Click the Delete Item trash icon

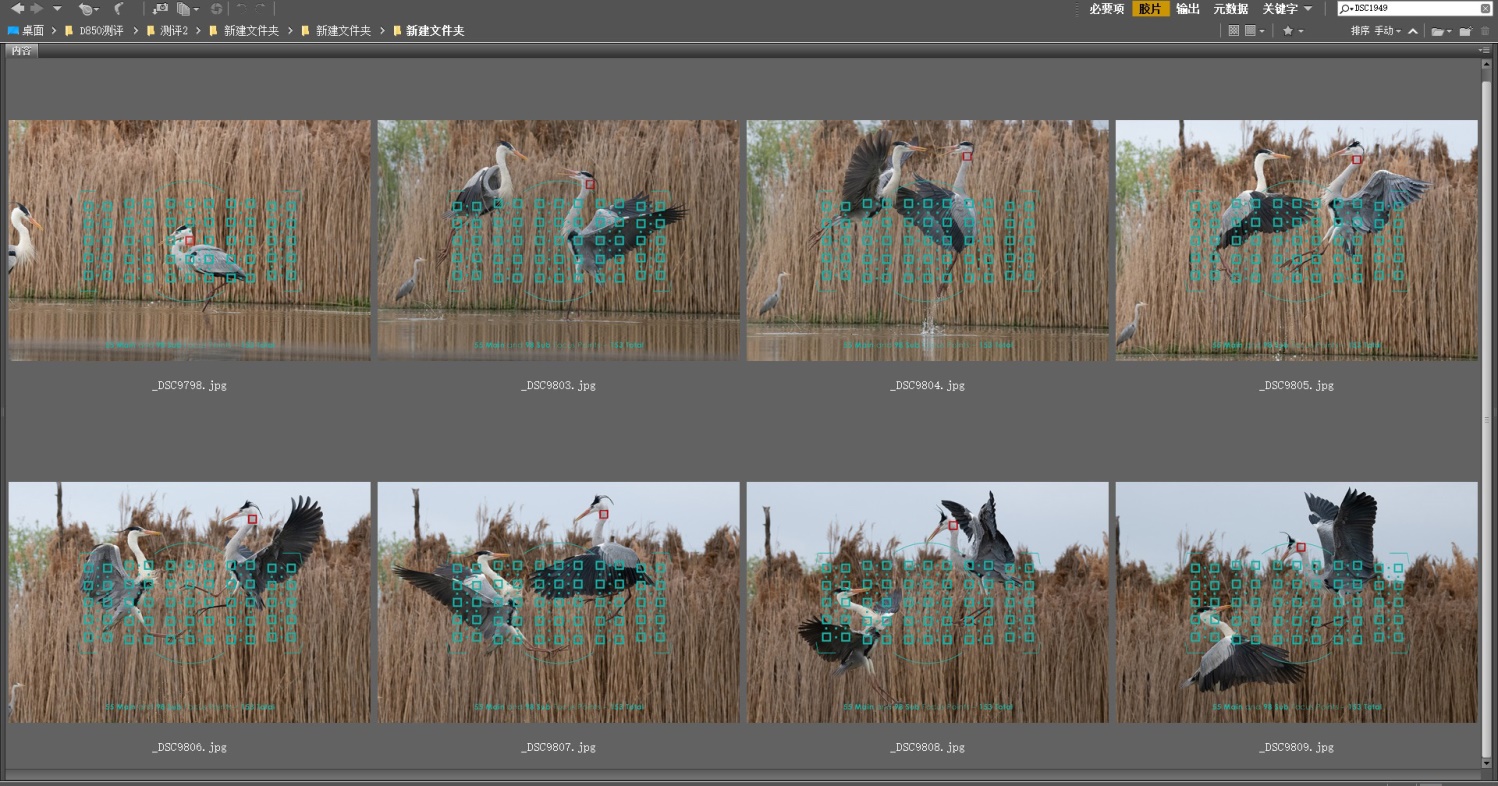pos(1486,30)
